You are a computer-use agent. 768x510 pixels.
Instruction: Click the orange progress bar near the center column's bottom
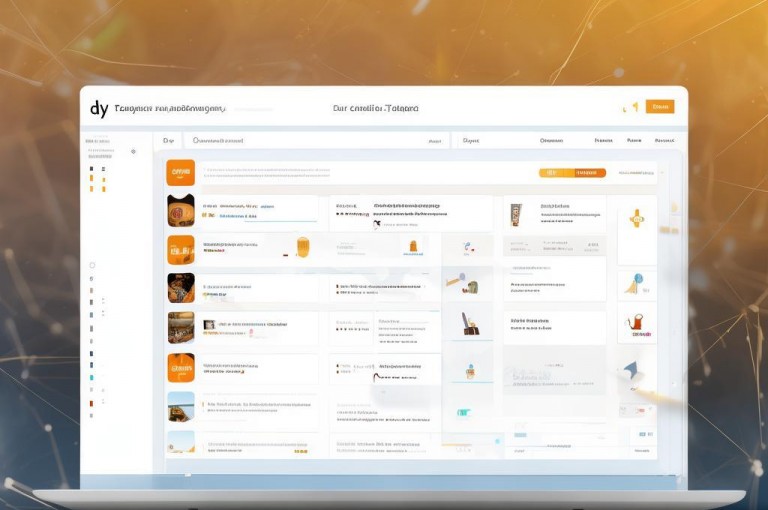(456, 445)
